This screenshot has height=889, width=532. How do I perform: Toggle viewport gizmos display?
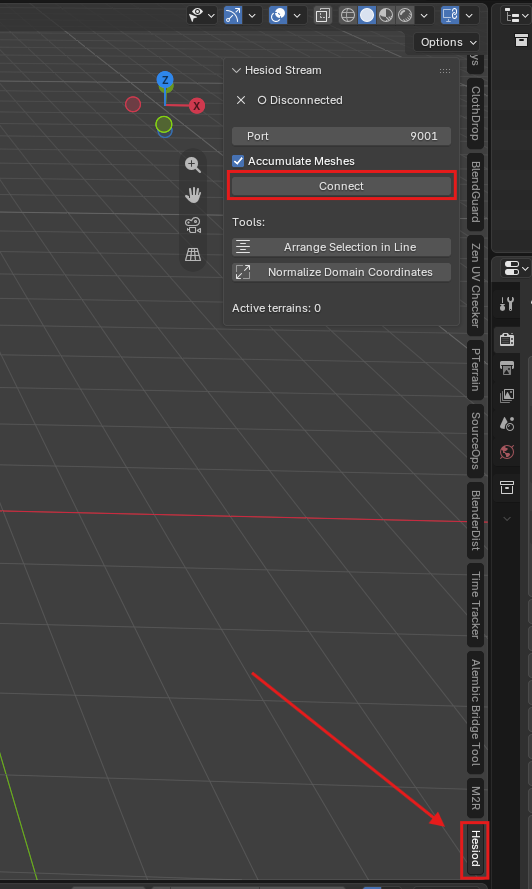pos(233,15)
